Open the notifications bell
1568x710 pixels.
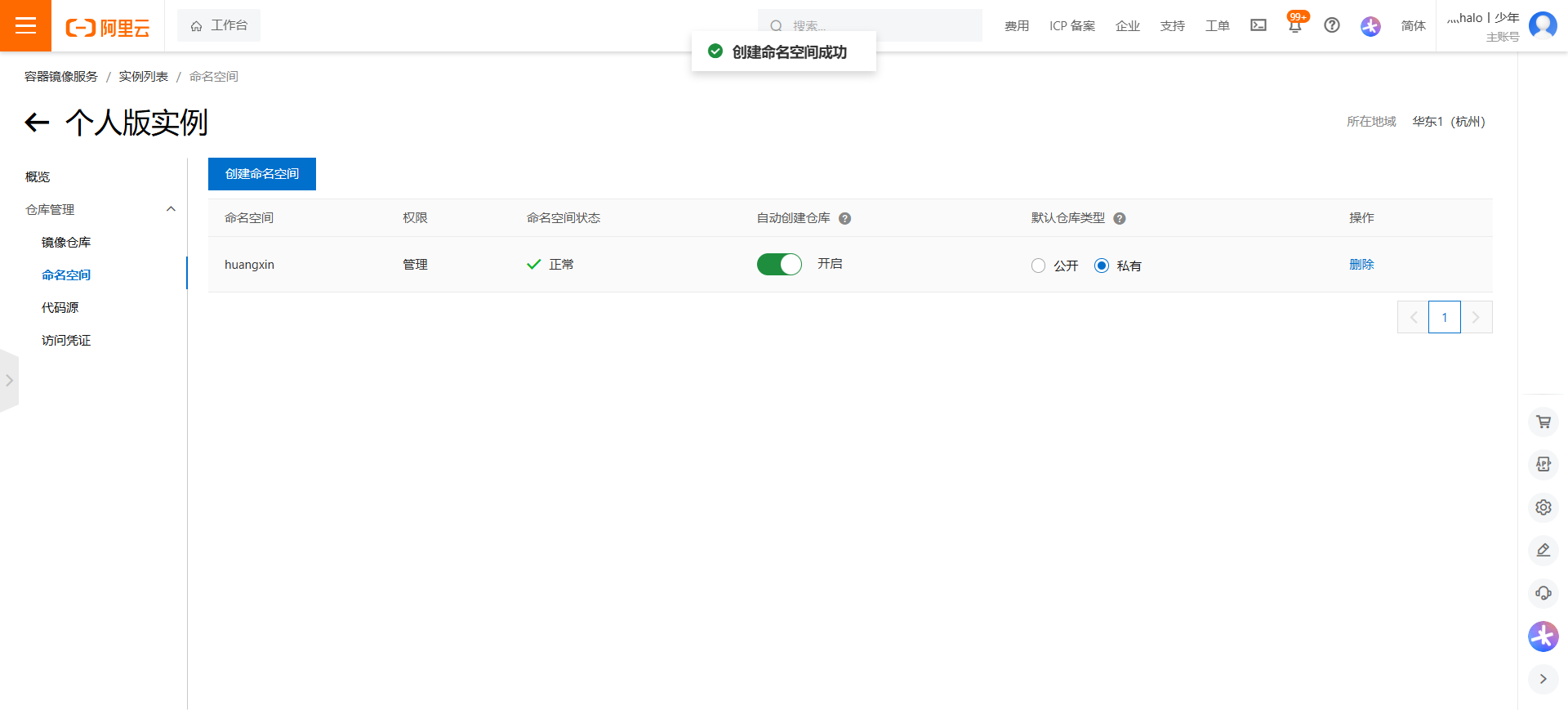click(1295, 25)
